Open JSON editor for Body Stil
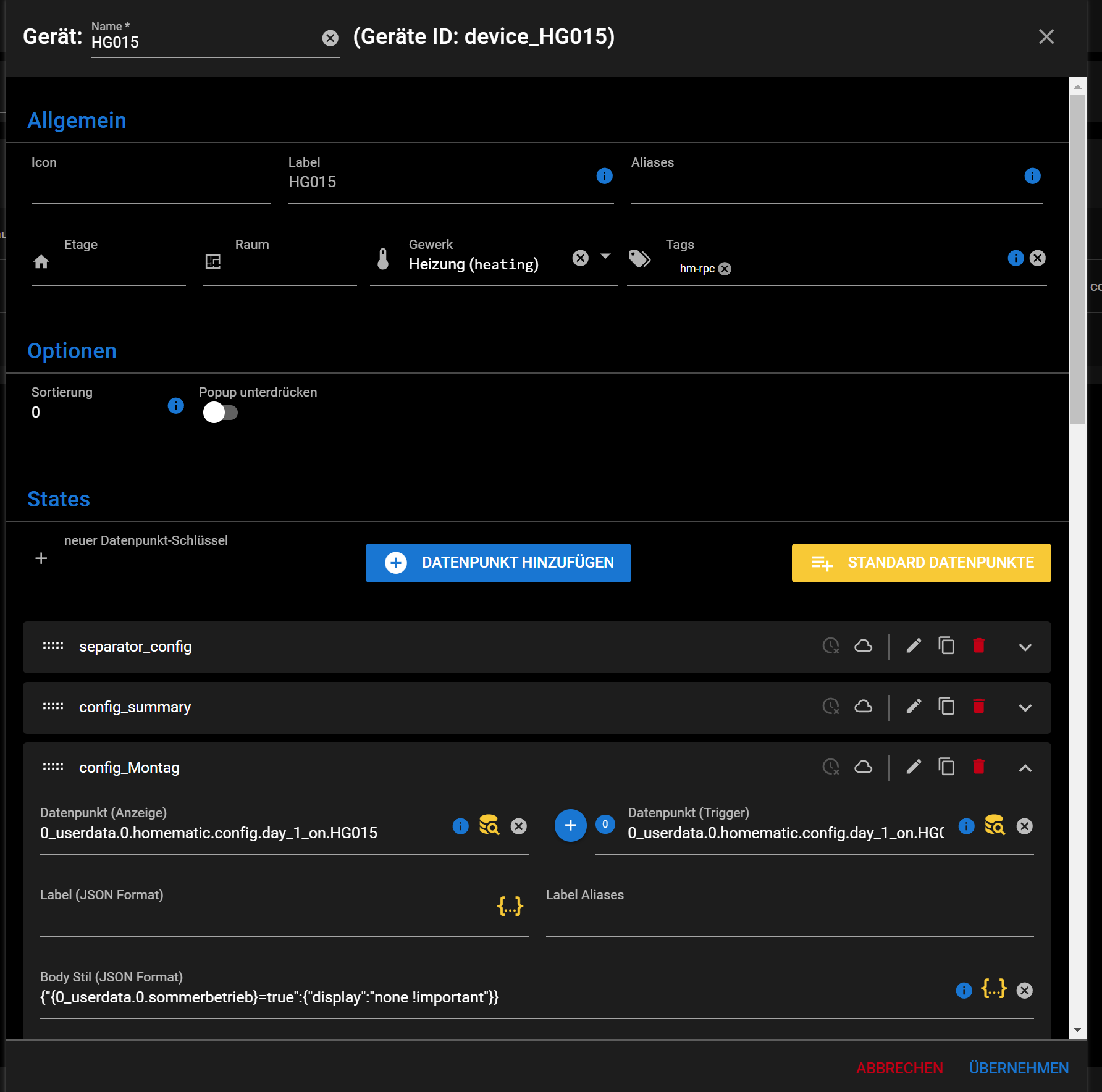The image size is (1102, 1092). click(x=995, y=989)
